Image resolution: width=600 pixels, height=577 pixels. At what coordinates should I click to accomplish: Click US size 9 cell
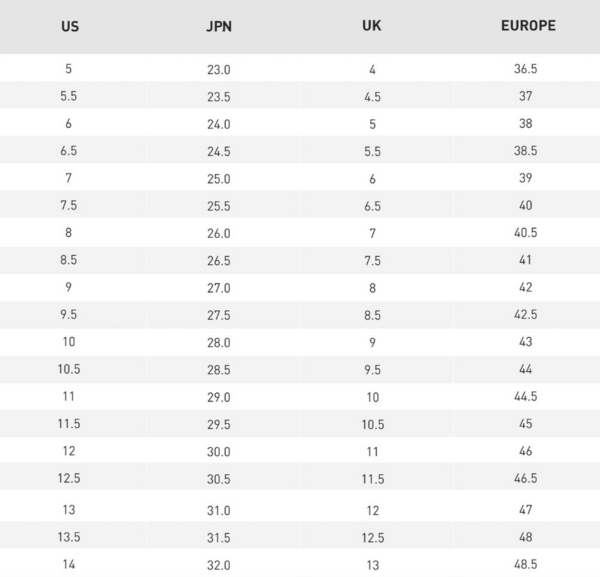[x=69, y=287]
